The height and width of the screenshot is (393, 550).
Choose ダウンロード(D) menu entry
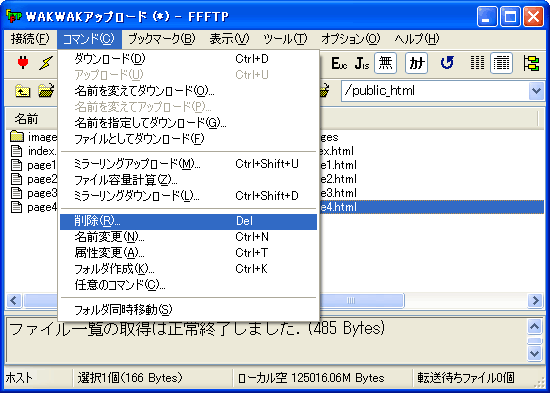[189, 59]
